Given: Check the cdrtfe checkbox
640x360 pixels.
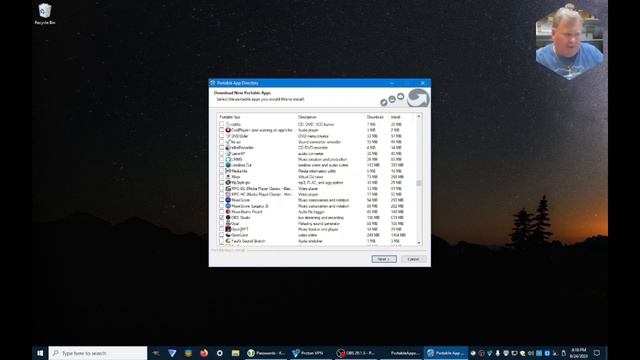Looking at the screenshot, I should (222, 124).
